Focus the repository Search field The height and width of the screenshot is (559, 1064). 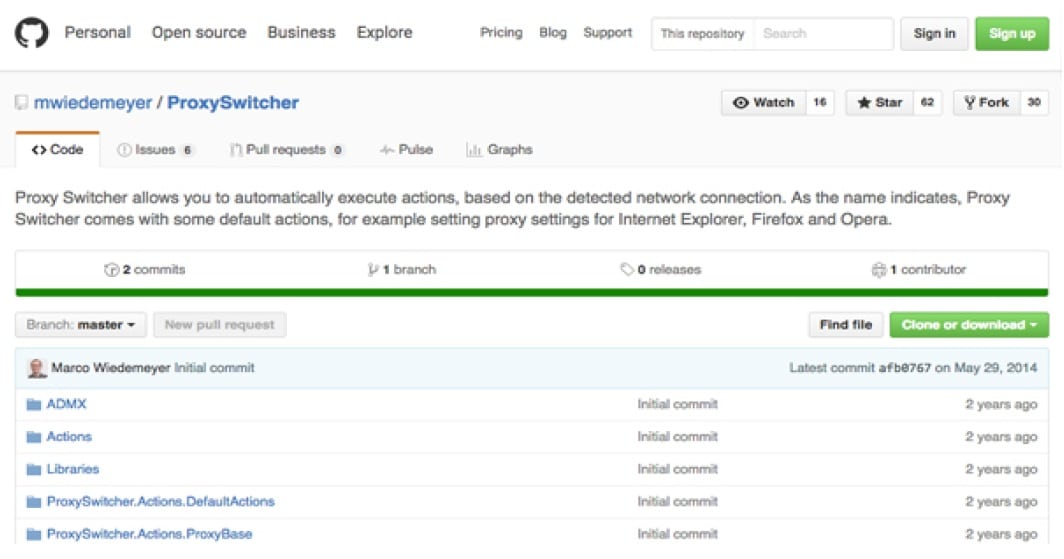coord(824,34)
